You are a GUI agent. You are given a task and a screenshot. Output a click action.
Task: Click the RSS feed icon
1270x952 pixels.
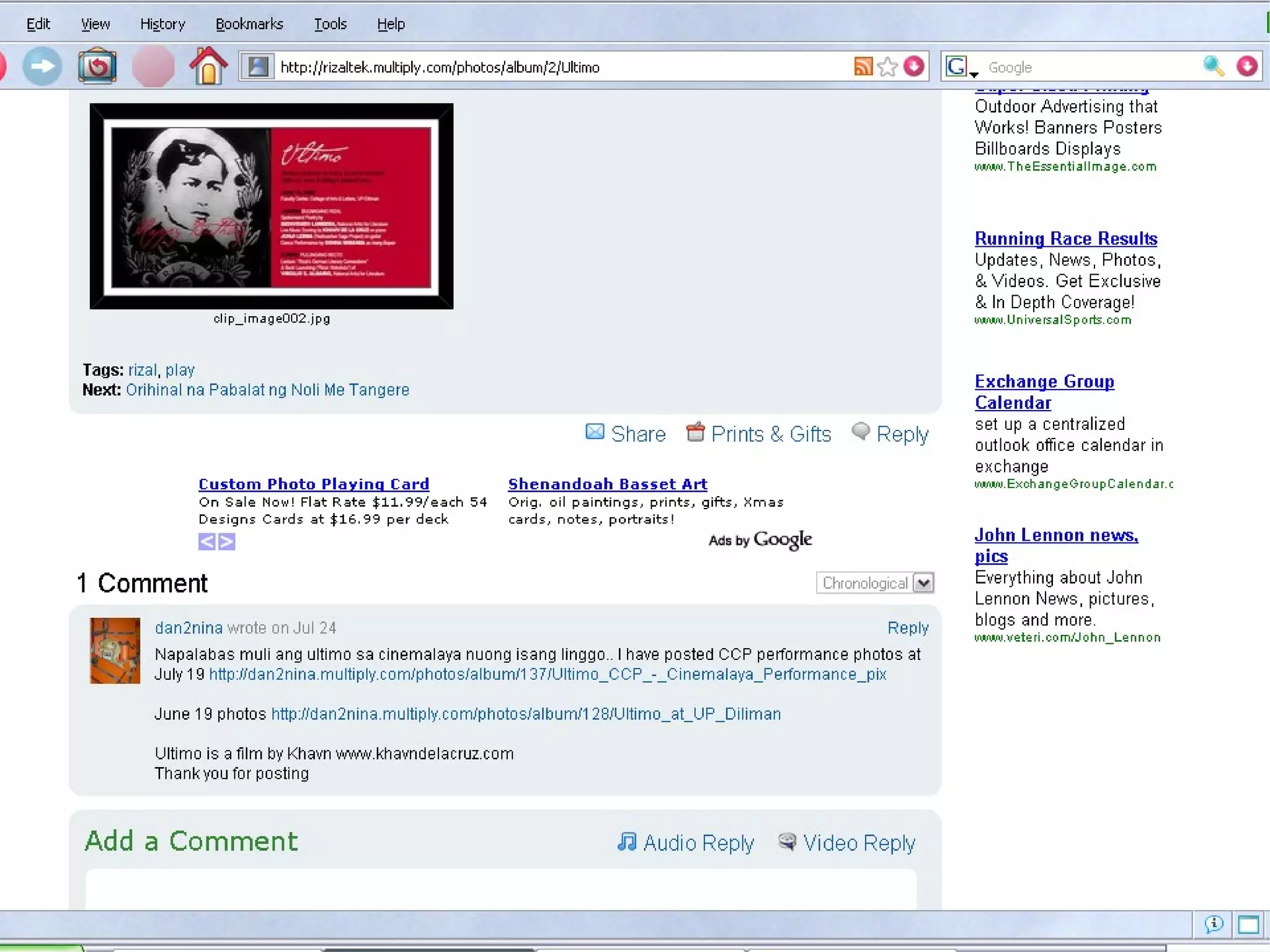863,66
